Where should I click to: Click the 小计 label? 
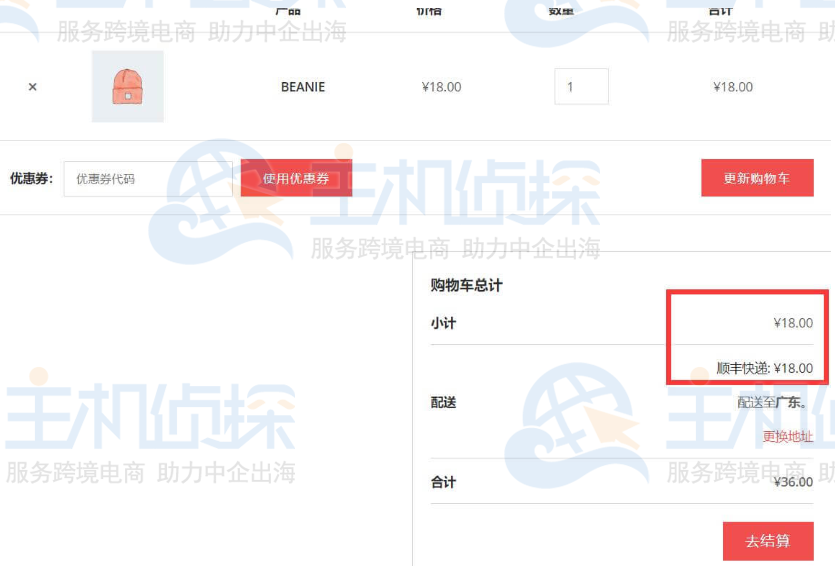(443, 323)
